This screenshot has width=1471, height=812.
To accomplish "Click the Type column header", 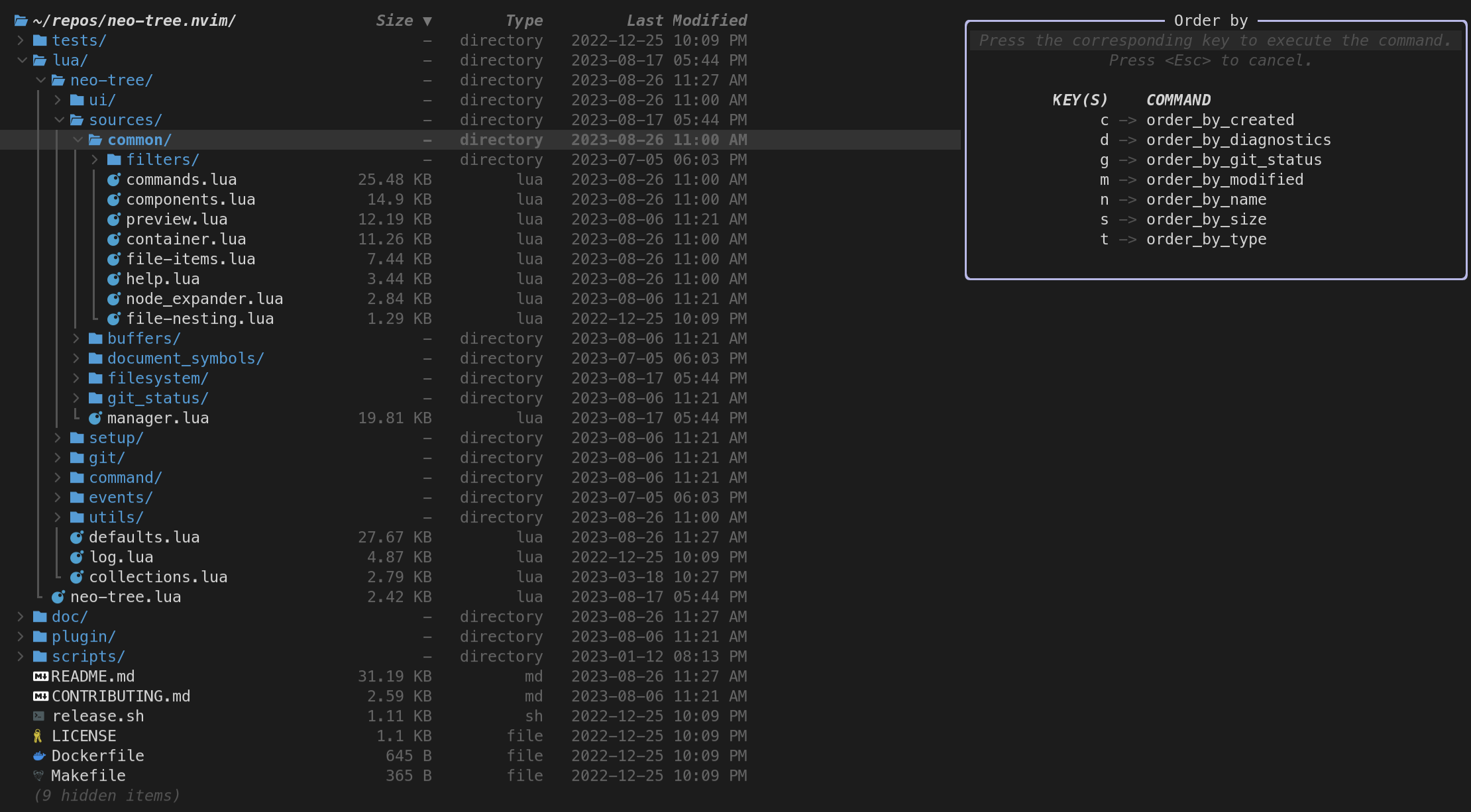I will [x=524, y=21].
